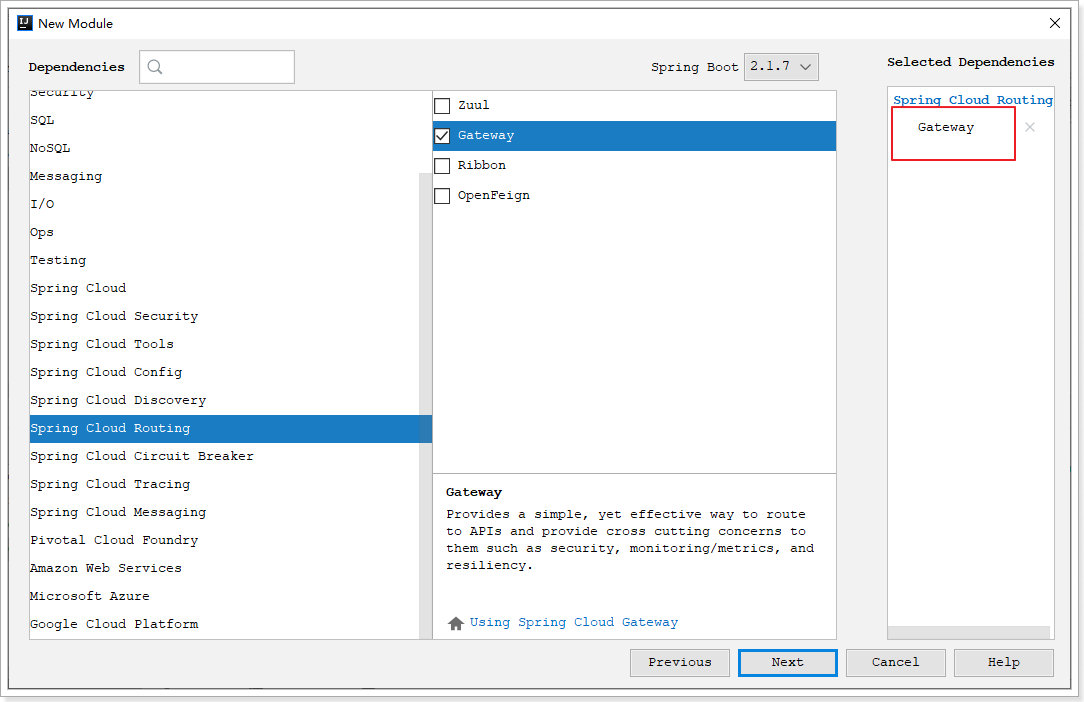Close the New Module dialog
Viewport: 1084px width, 702px height.
(1055, 23)
